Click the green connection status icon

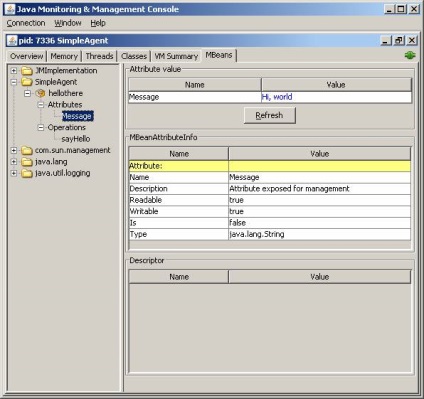click(410, 55)
